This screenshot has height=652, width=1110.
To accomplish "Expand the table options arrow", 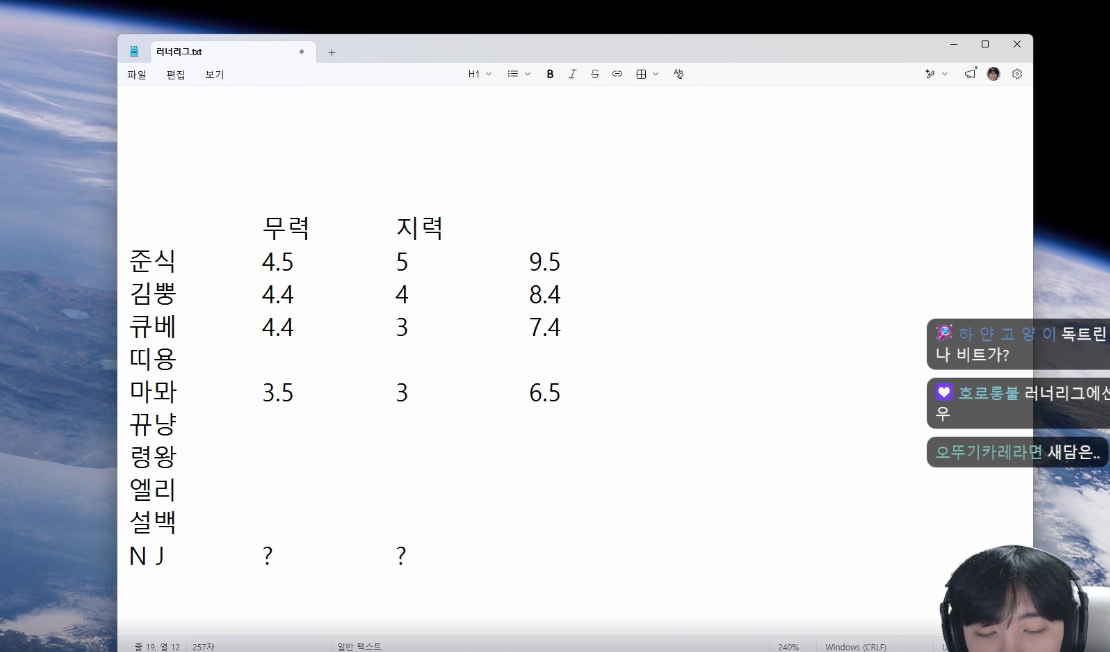I will pos(656,74).
